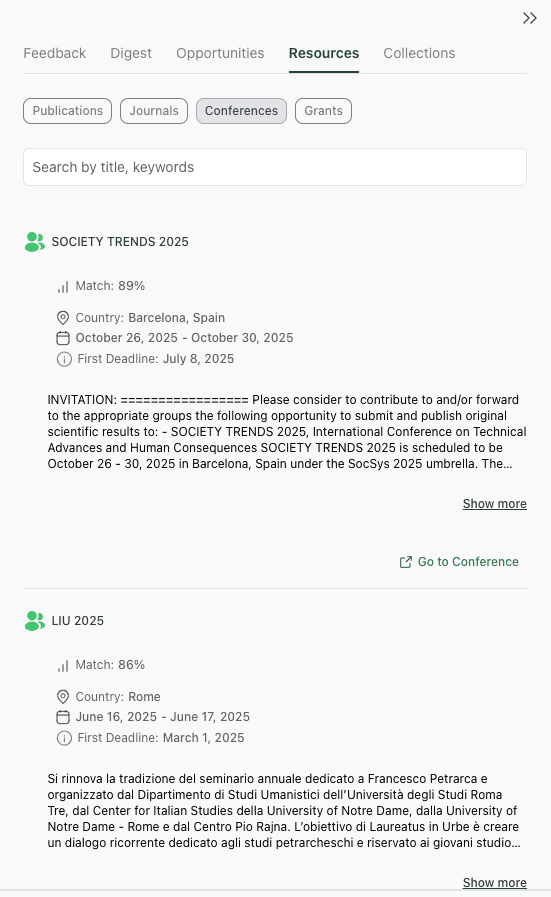Deselect the Conferences filter chip
The width and height of the screenshot is (551, 897).
[x=241, y=111]
